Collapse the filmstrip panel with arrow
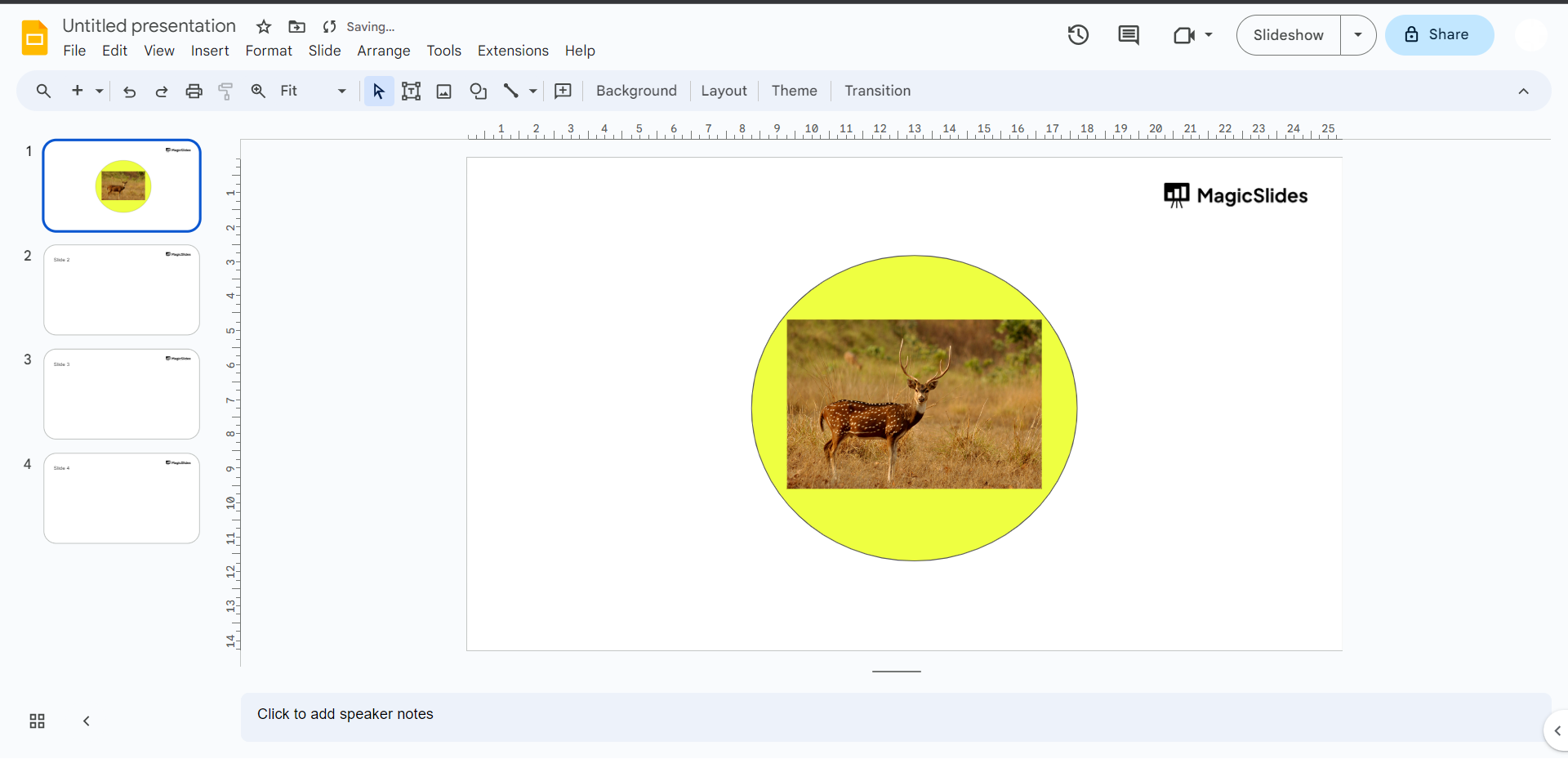The image size is (1568, 759). click(x=87, y=721)
